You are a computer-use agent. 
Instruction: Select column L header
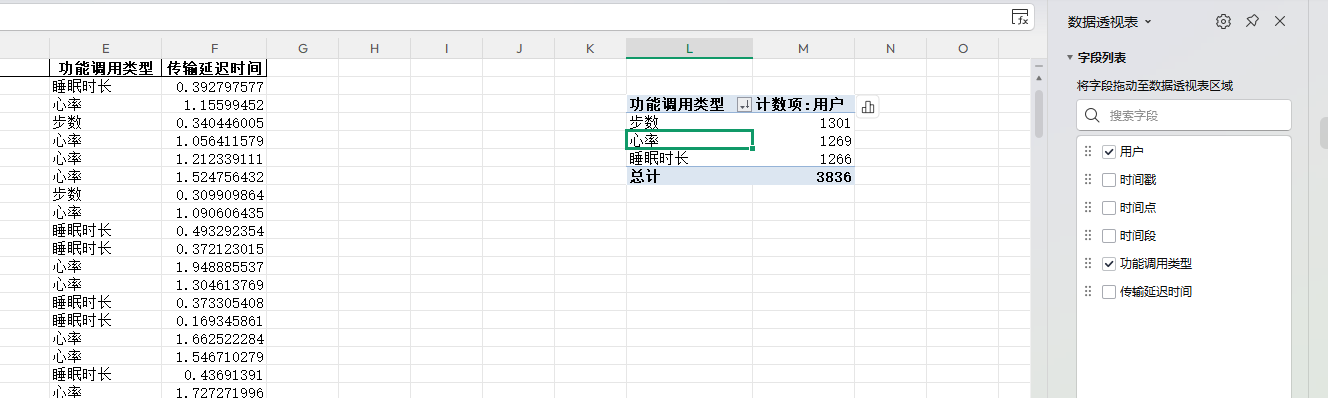tap(690, 48)
